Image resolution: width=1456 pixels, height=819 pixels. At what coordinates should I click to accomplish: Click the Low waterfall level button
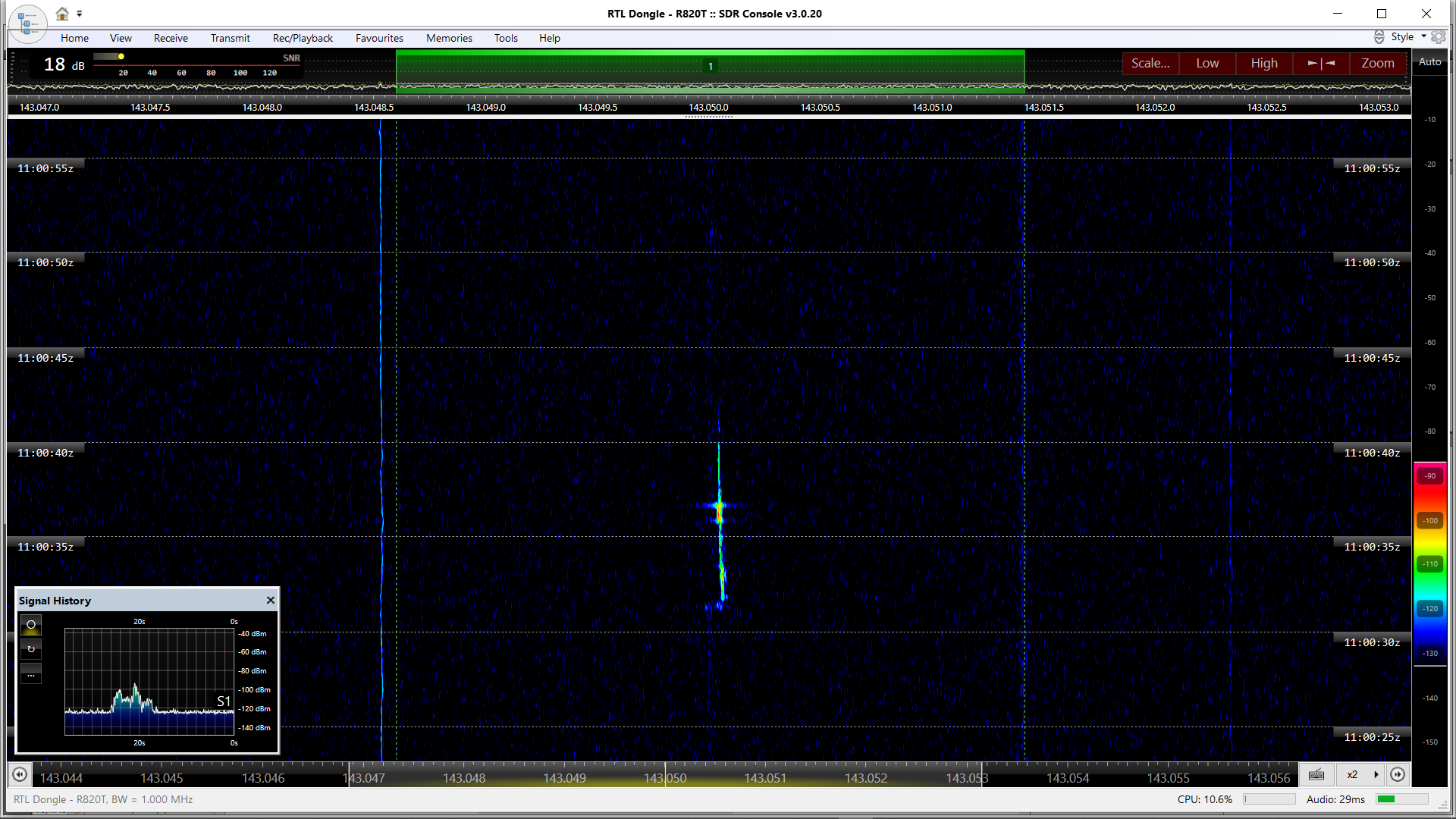click(x=1207, y=63)
